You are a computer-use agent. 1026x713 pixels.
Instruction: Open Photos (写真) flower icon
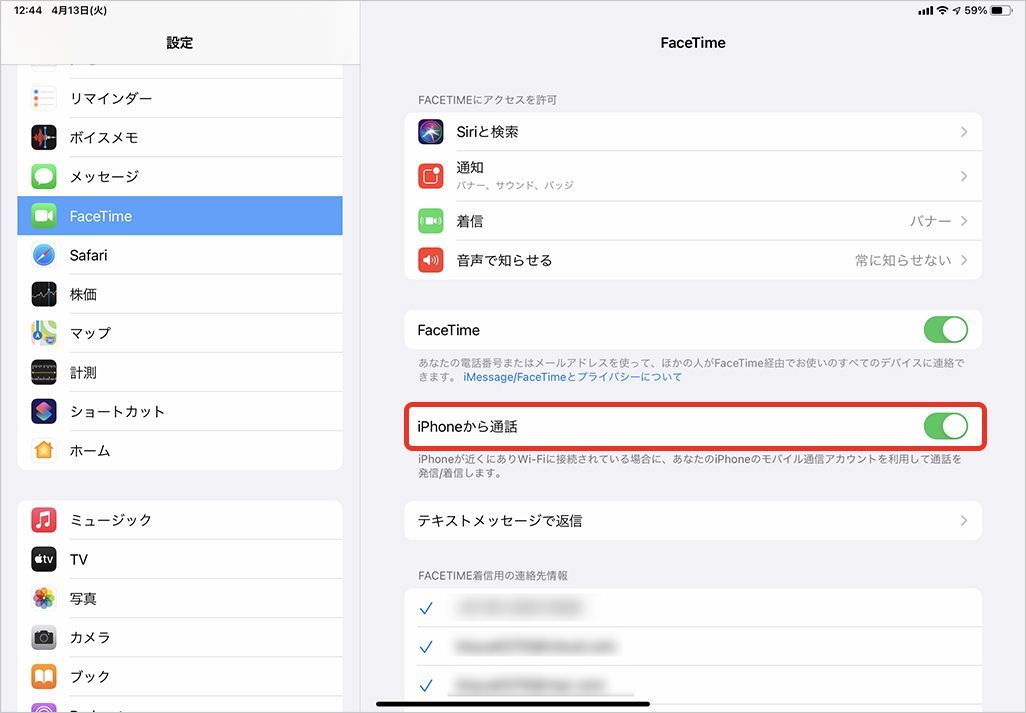(44, 598)
